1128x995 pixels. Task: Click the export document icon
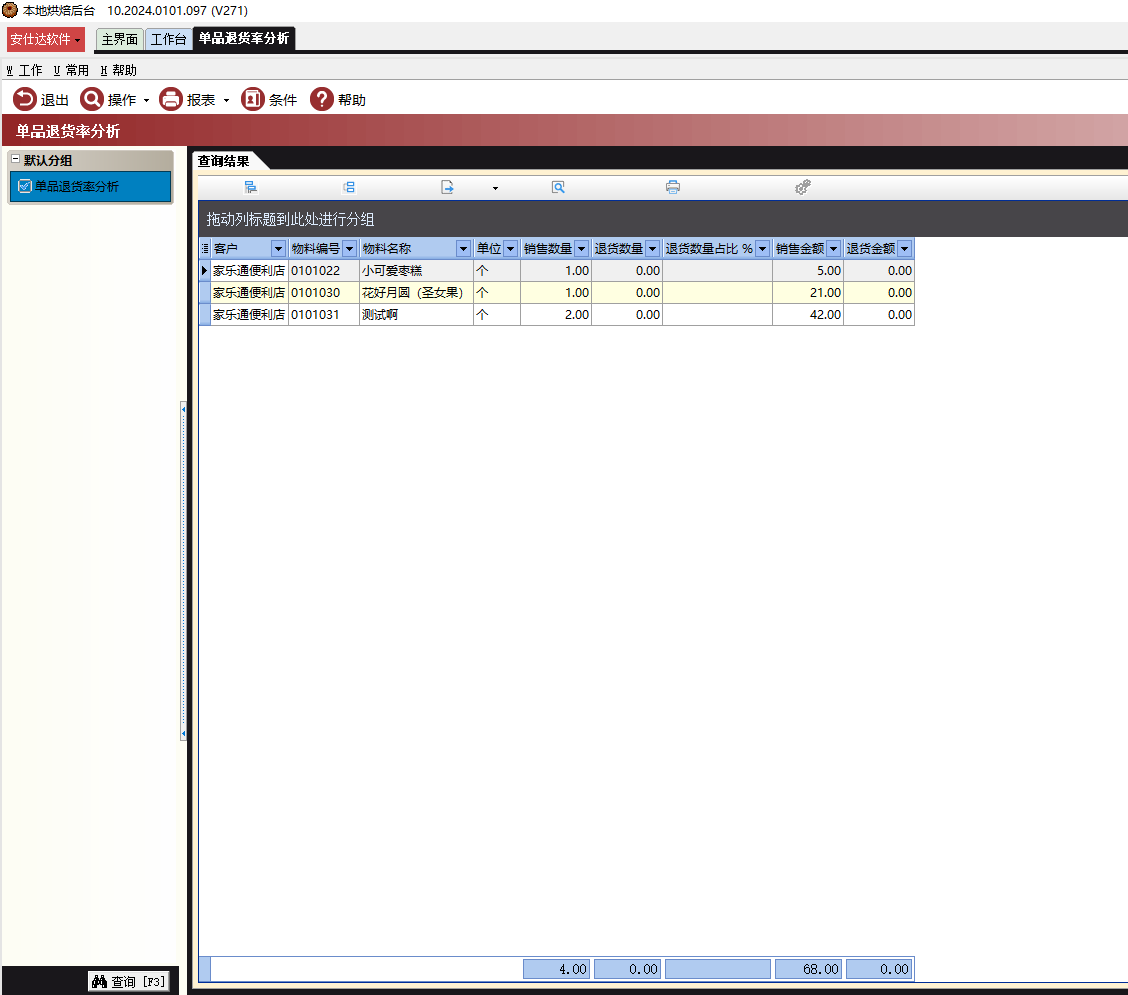(x=447, y=187)
